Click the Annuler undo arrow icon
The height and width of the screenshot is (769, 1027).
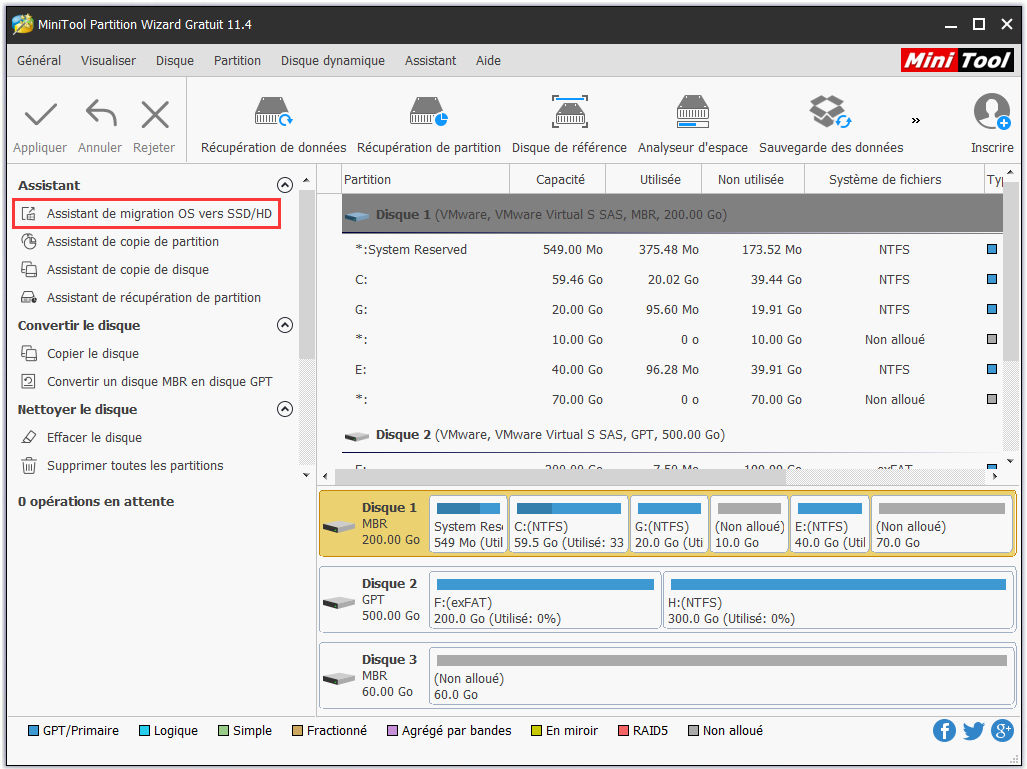[x=101, y=113]
